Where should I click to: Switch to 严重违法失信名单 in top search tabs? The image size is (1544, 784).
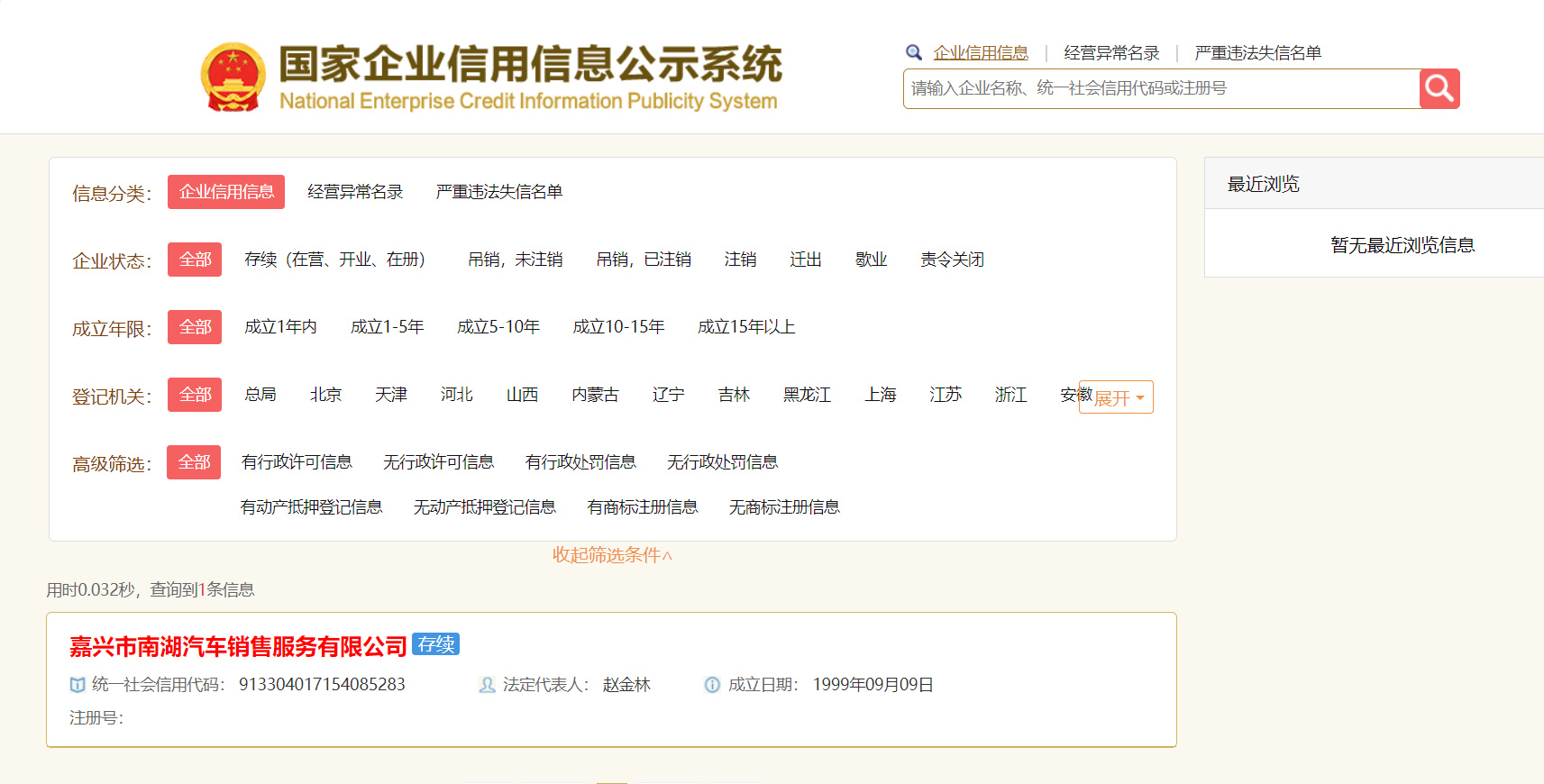coord(1257,53)
